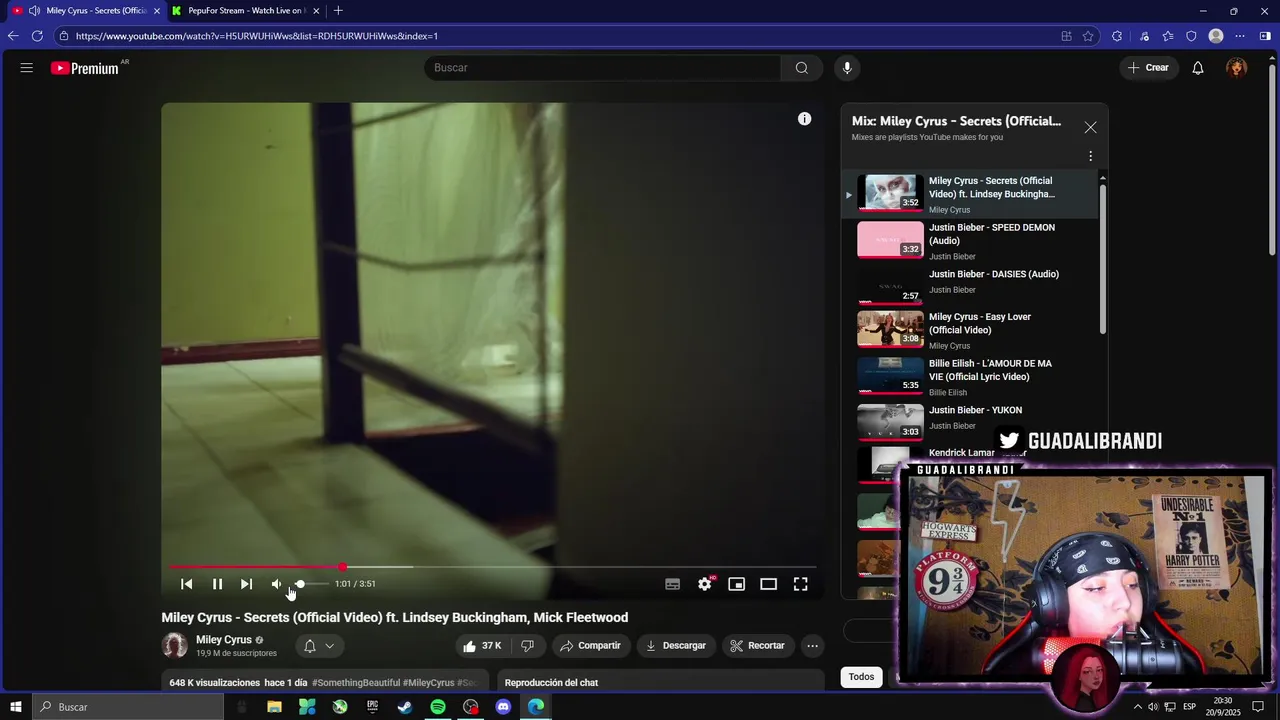Dislike the video
This screenshot has height=720, width=1280.
tap(527, 646)
